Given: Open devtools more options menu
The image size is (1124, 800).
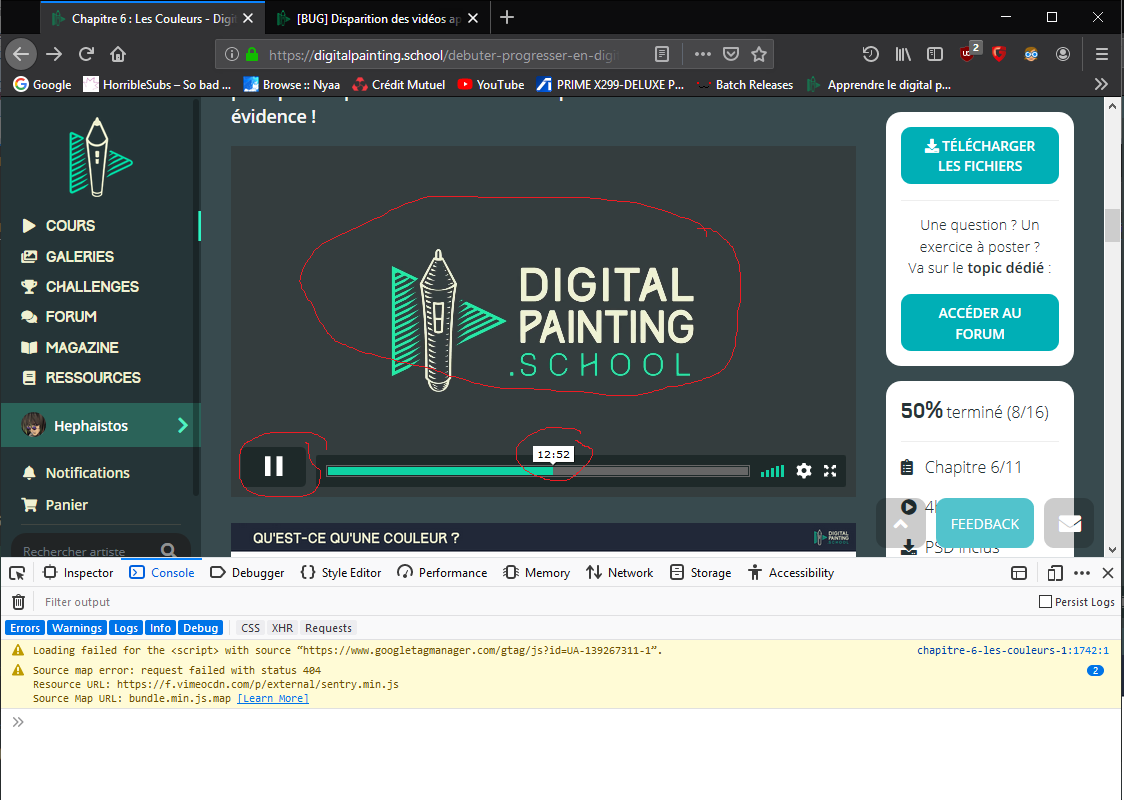Looking at the screenshot, I should (1082, 573).
